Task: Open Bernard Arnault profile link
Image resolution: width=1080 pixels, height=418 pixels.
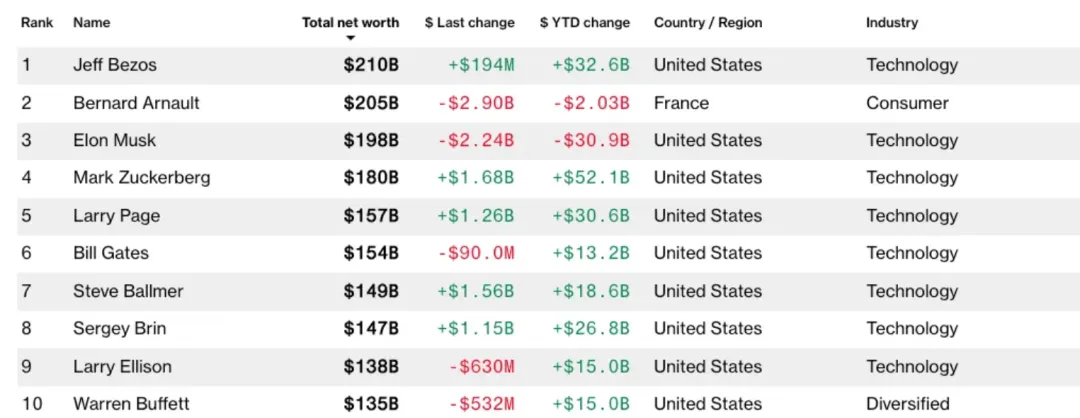Action: click(x=136, y=103)
